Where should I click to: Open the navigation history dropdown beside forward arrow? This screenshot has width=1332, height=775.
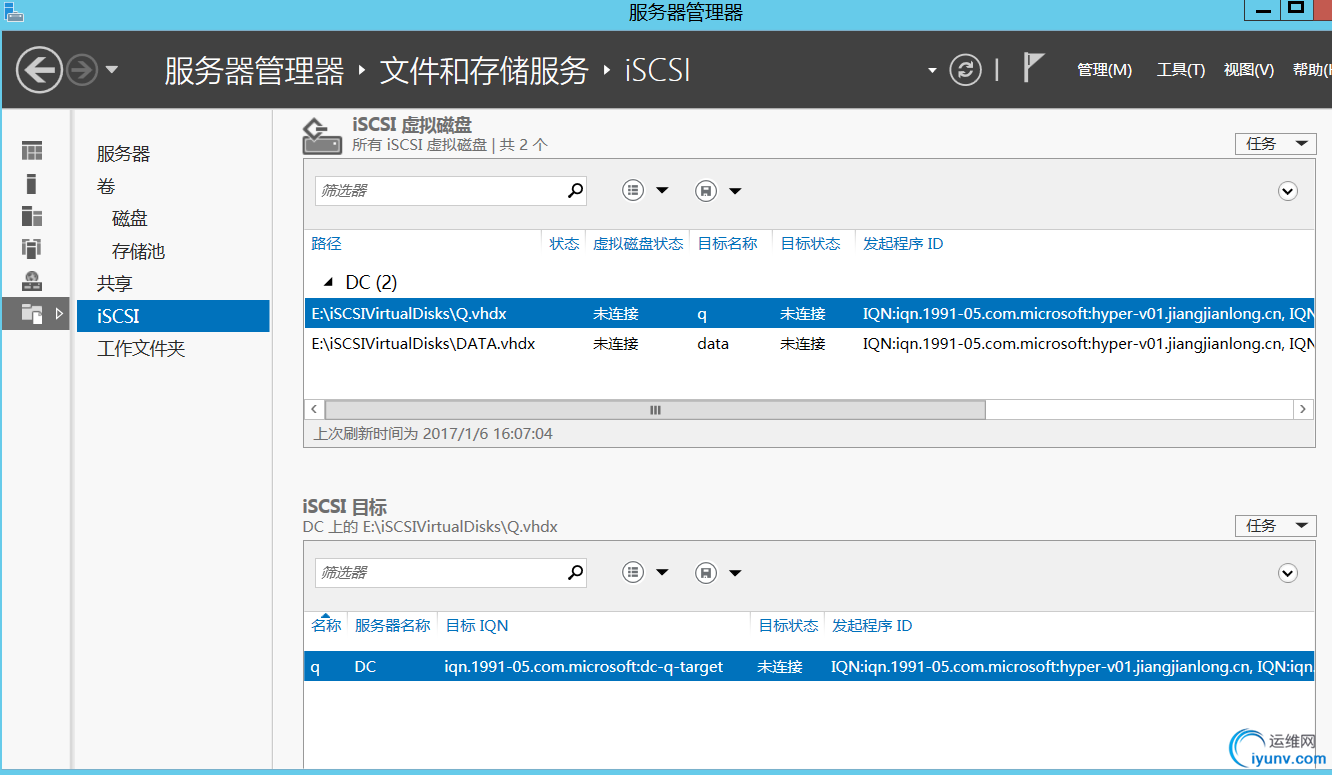(x=111, y=70)
